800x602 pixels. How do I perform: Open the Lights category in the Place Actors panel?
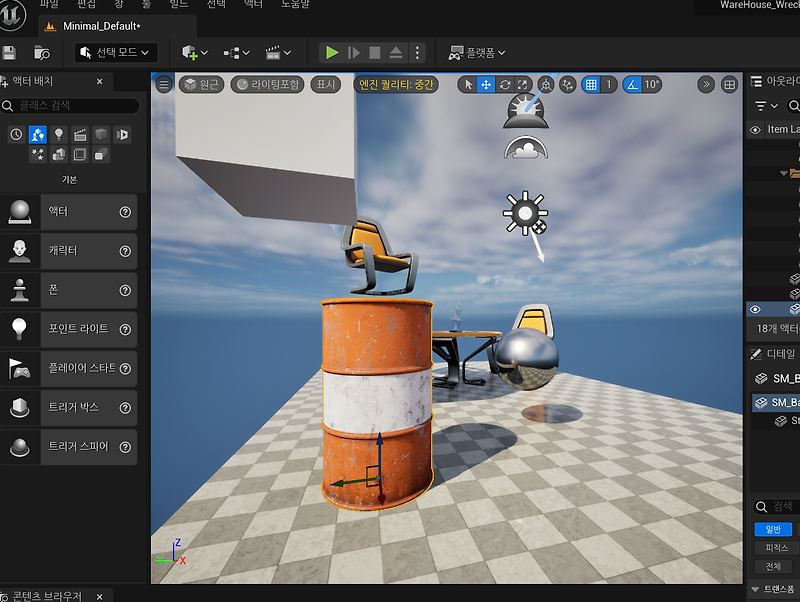[59, 133]
